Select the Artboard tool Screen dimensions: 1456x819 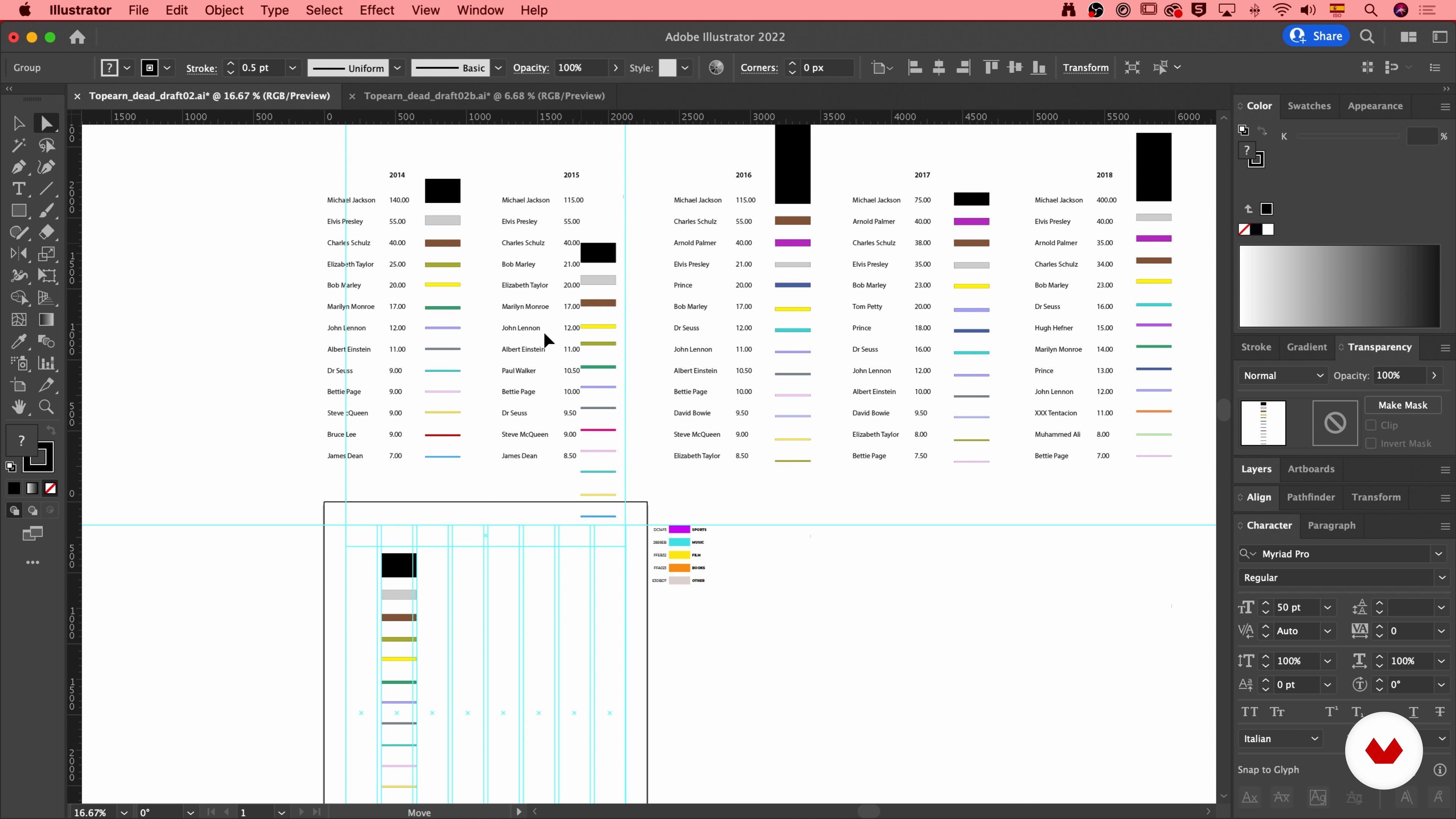pos(19,385)
